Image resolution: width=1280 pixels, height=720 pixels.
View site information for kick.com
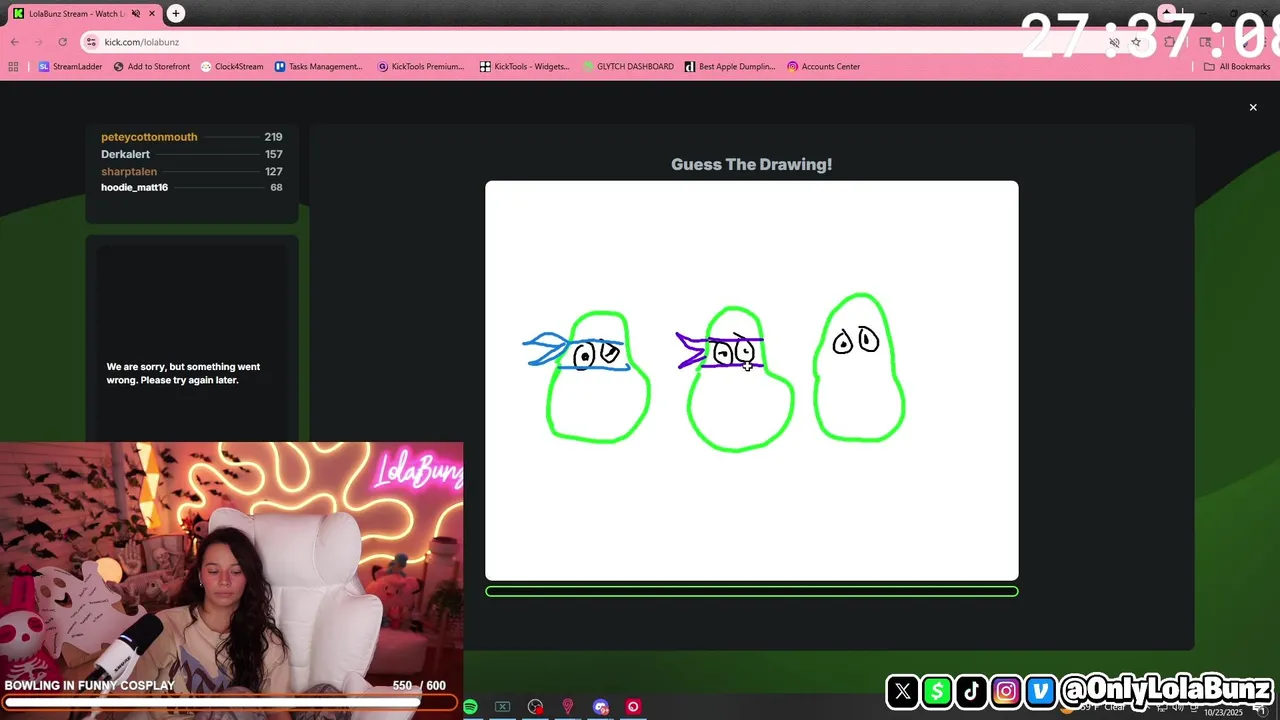[x=91, y=42]
